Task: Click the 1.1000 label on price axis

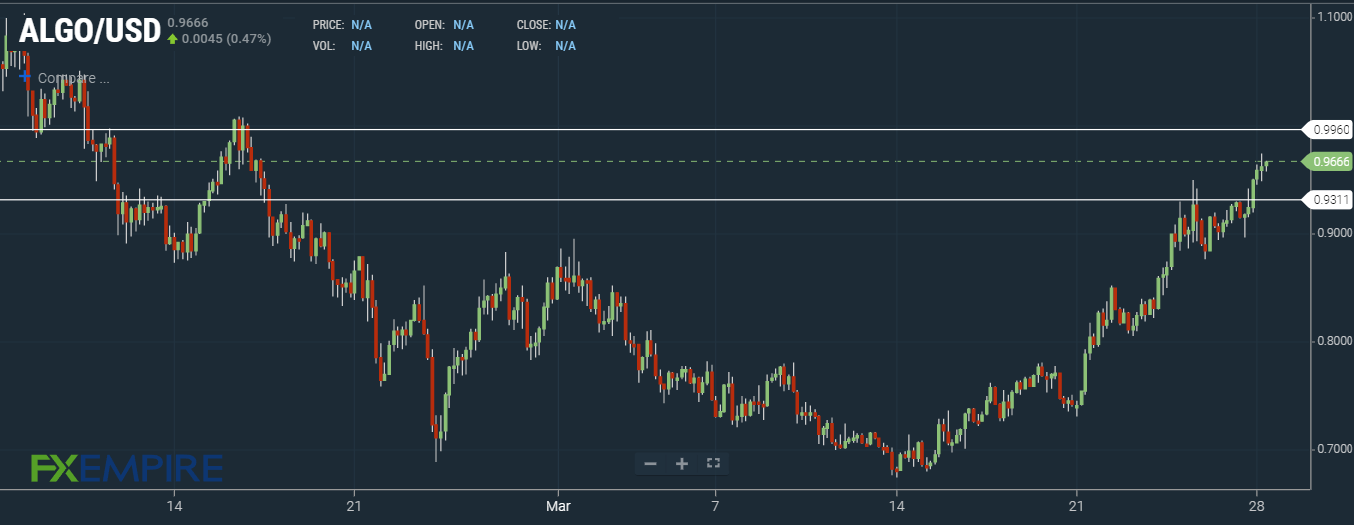Action: pyautogui.click(x=1334, y=17)
